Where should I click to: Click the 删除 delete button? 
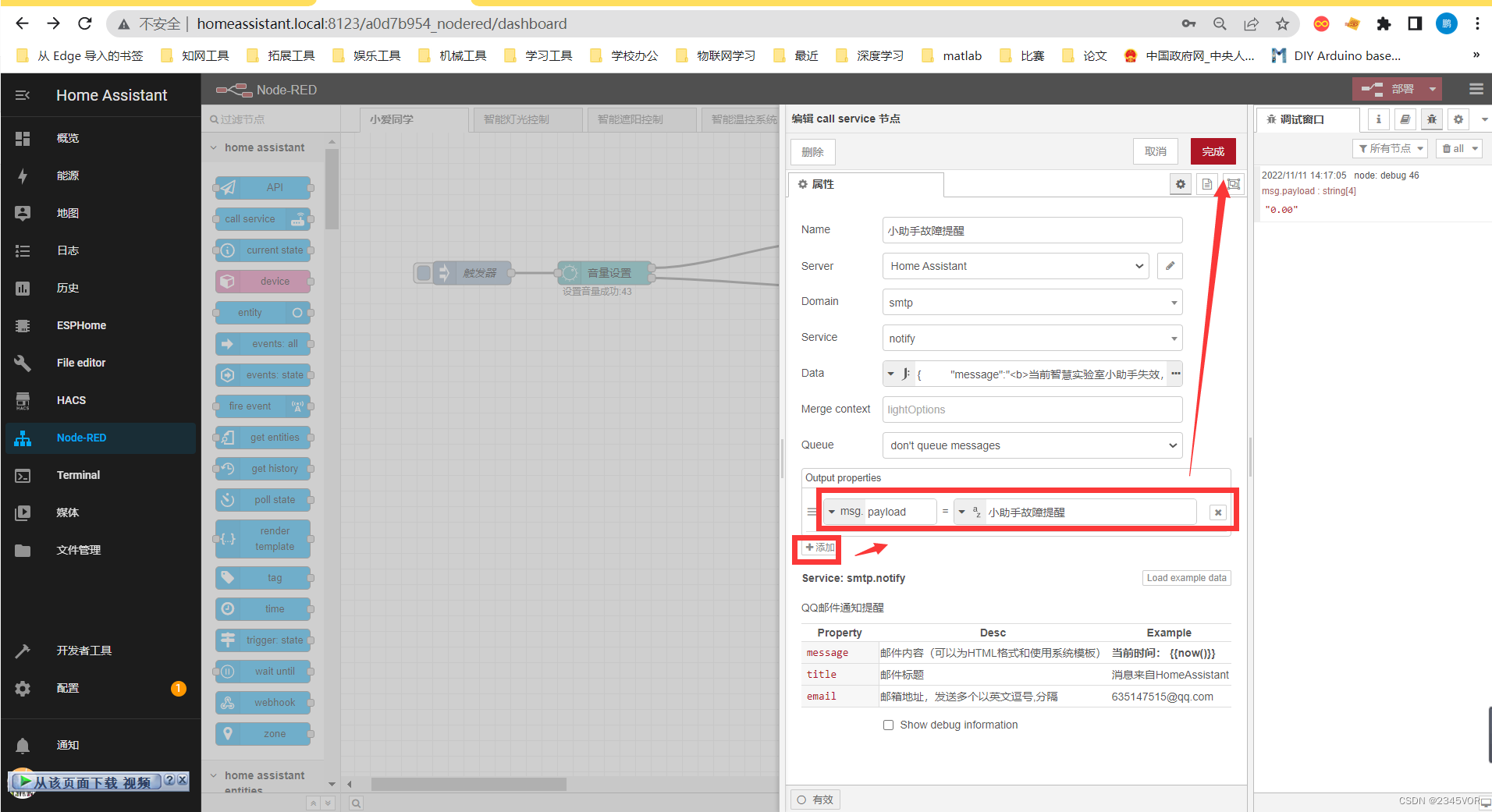coord(812,152)
